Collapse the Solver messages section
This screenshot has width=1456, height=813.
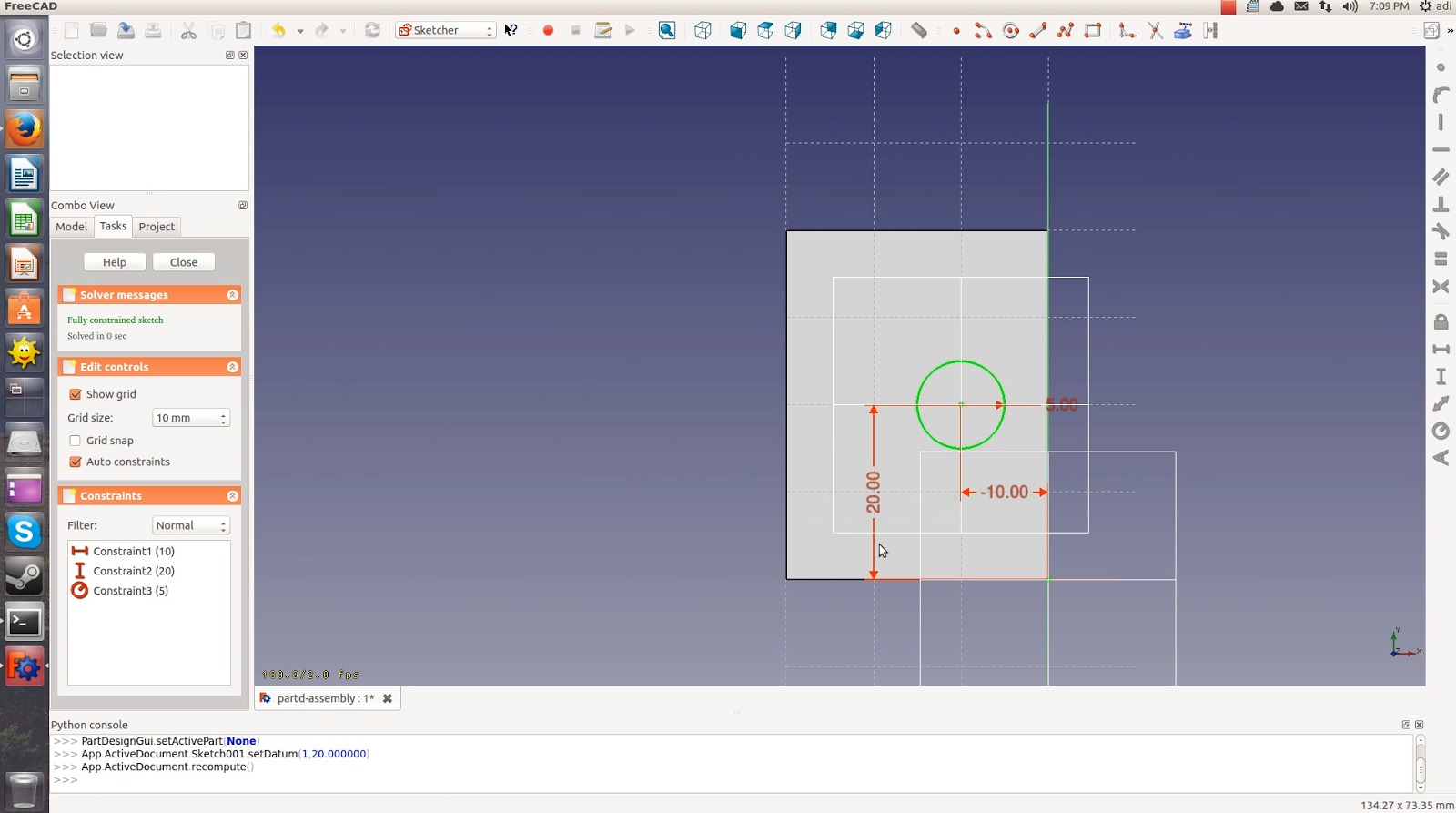pos(233,295)
